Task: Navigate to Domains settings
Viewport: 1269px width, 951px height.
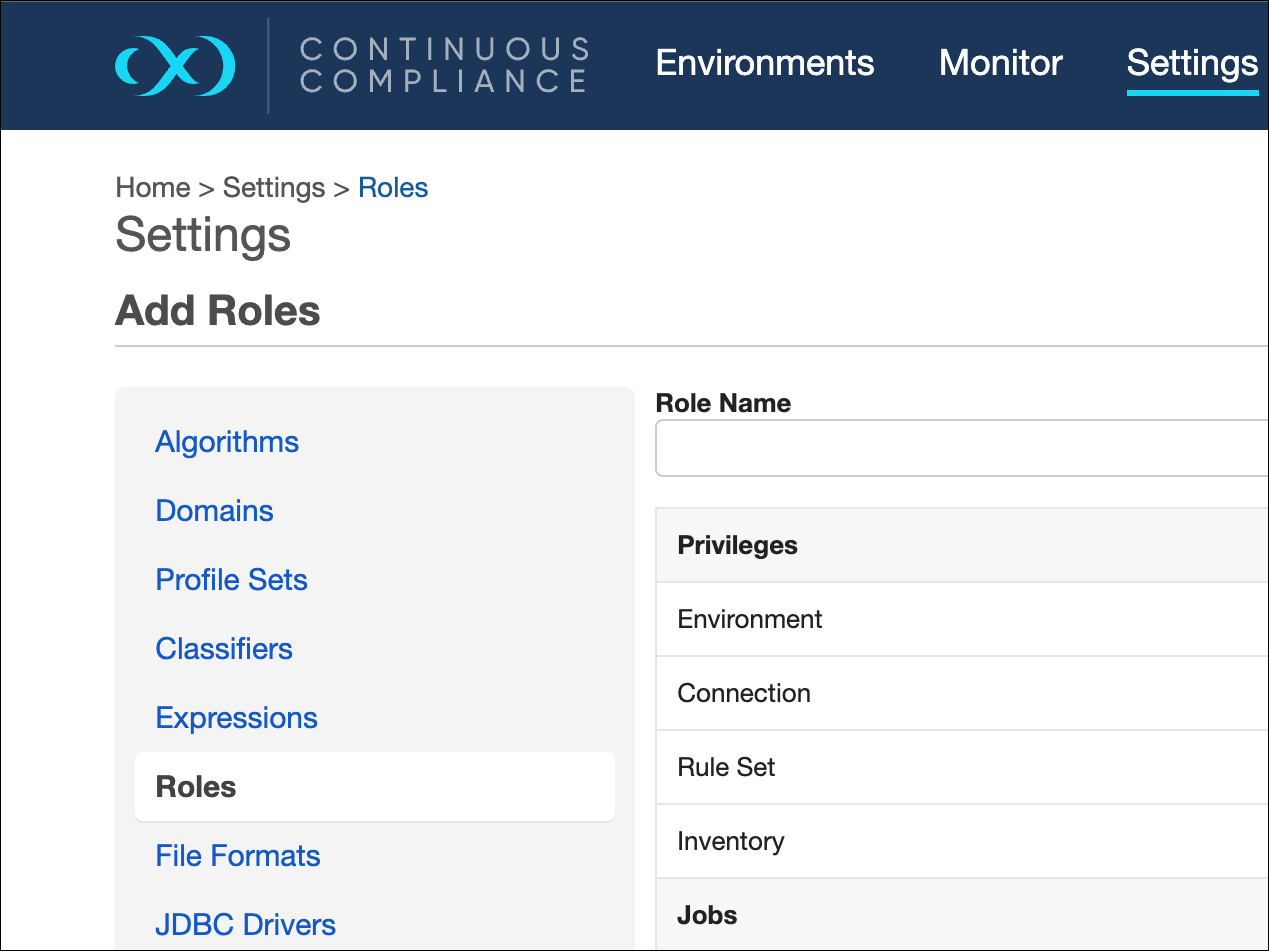Action: coord(214,511)
